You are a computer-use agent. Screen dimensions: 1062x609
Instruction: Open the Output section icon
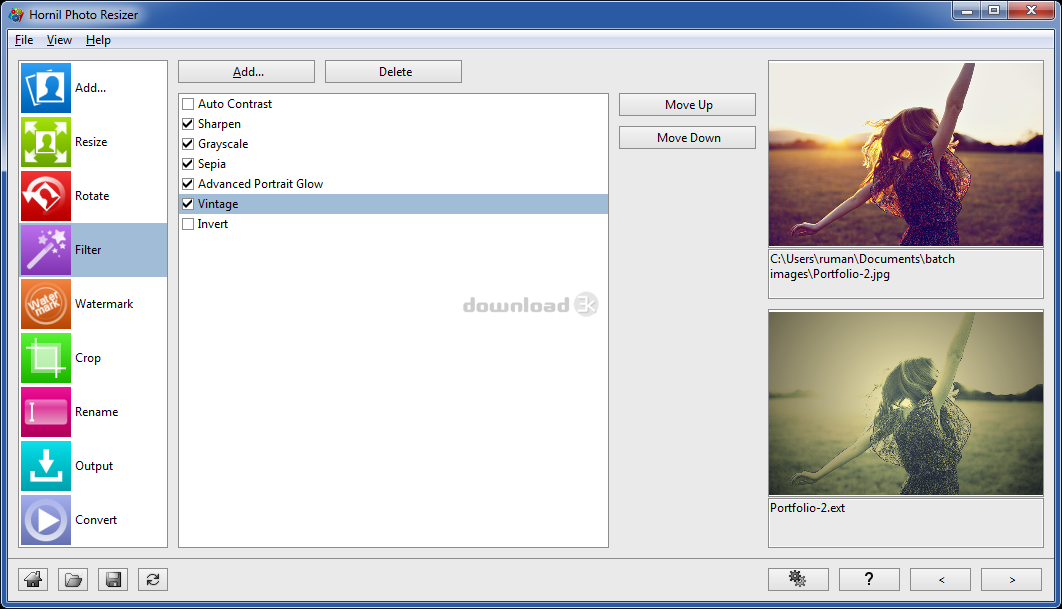click(x=46, y=466)
